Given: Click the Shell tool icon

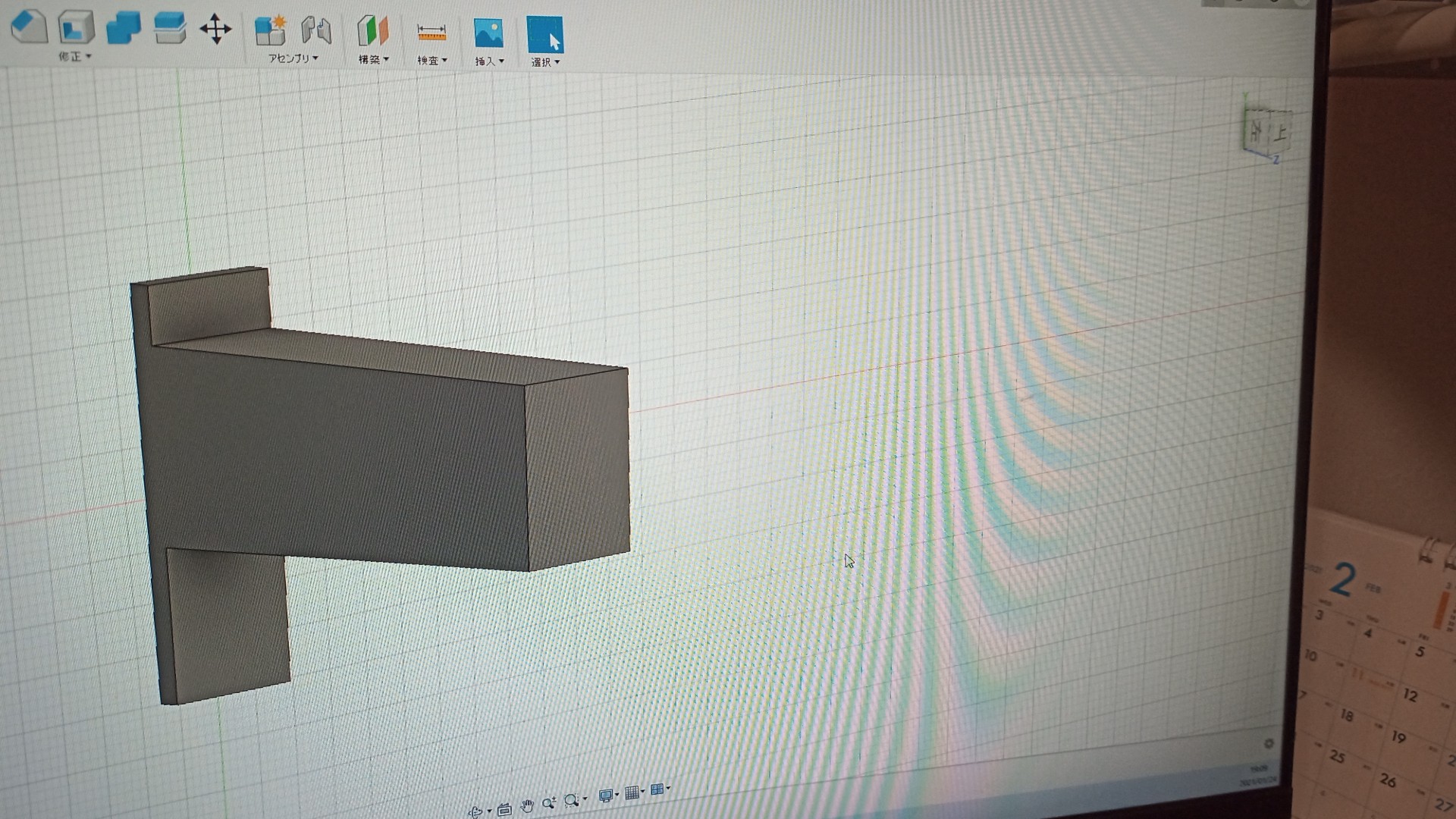Looking at the screenshot, I should pos(76,28).
